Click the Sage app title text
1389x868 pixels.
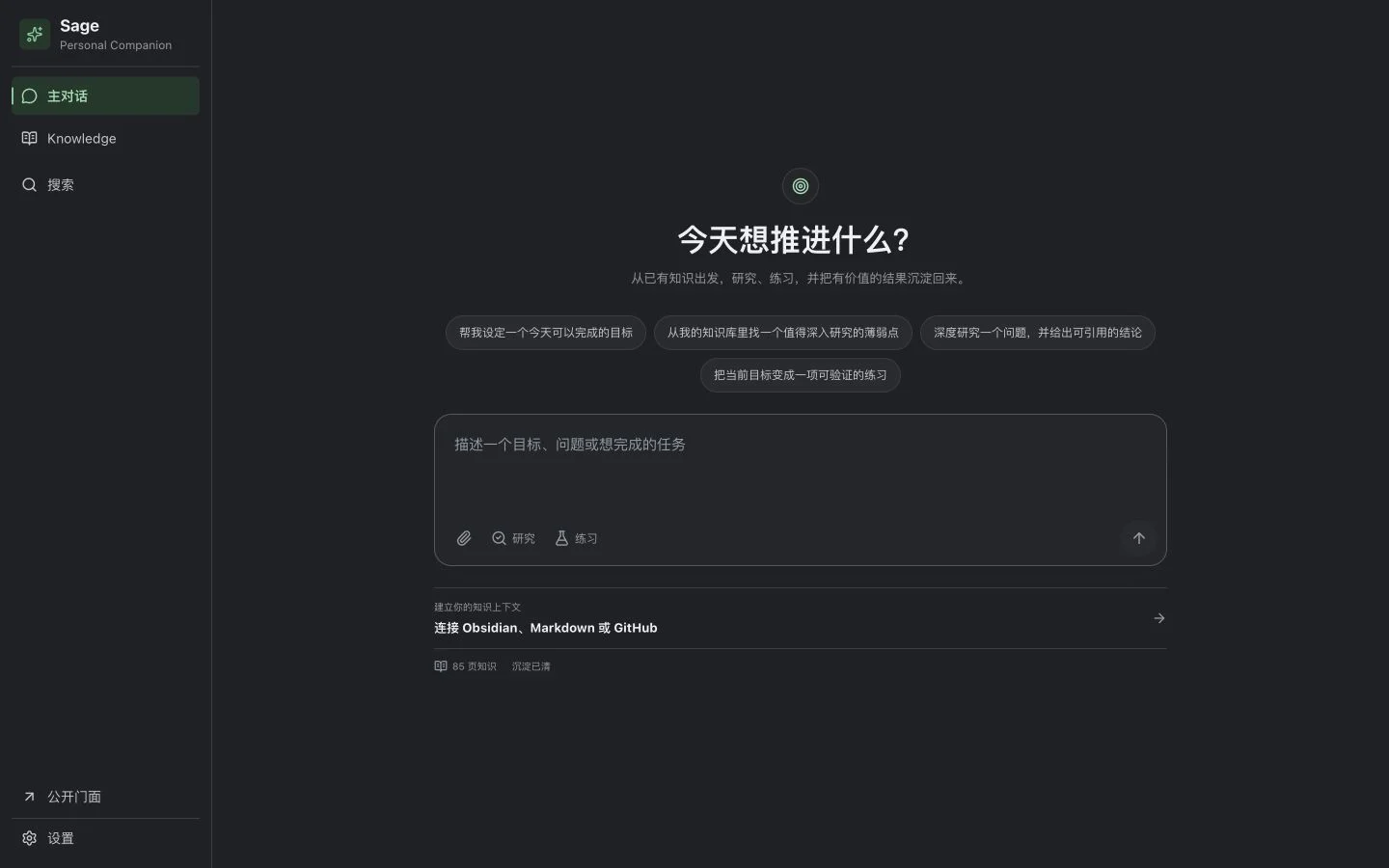coord(79,26)
